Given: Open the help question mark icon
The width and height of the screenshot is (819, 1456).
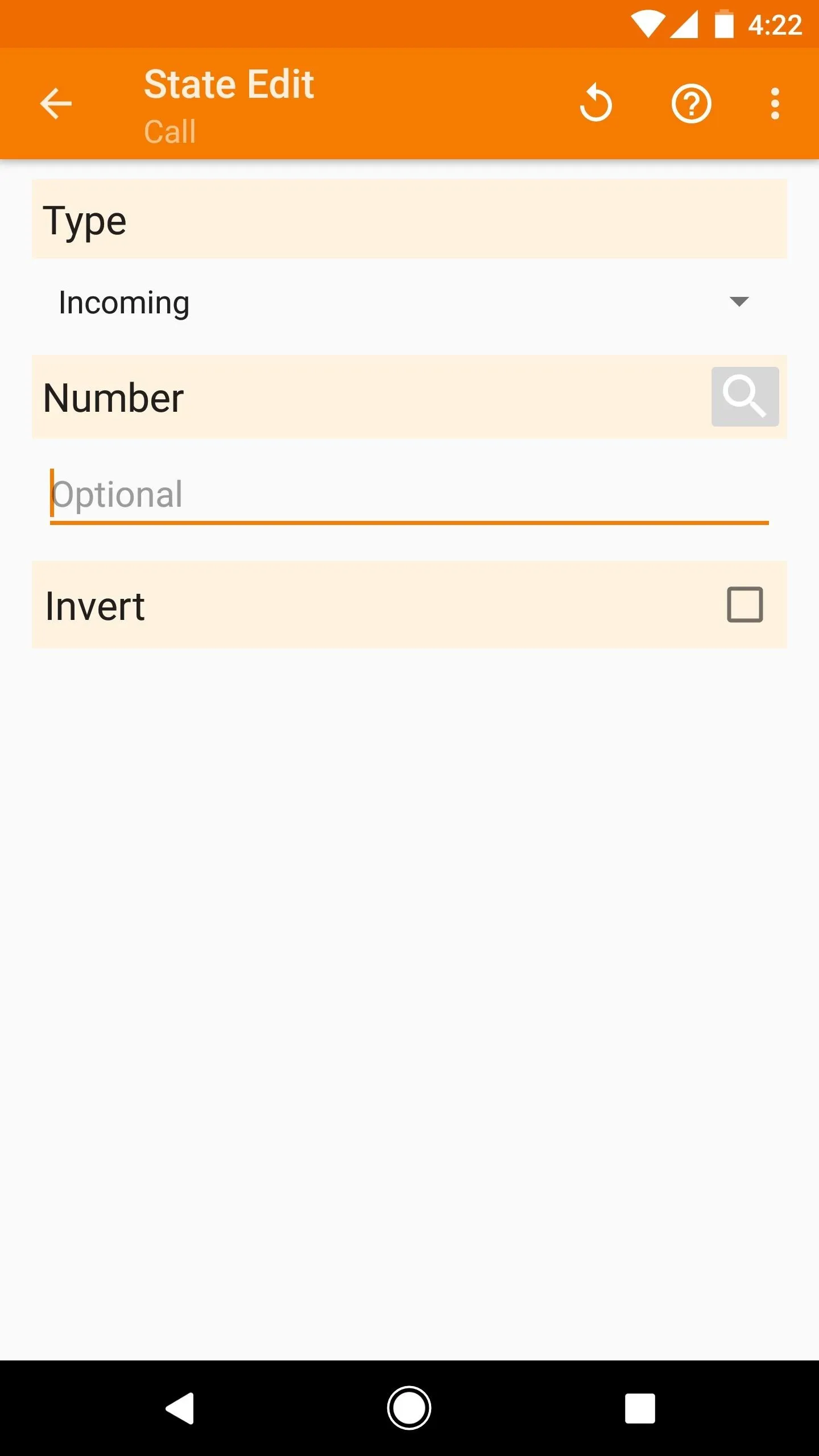Looking at the screenshot, I should [691, 104].
